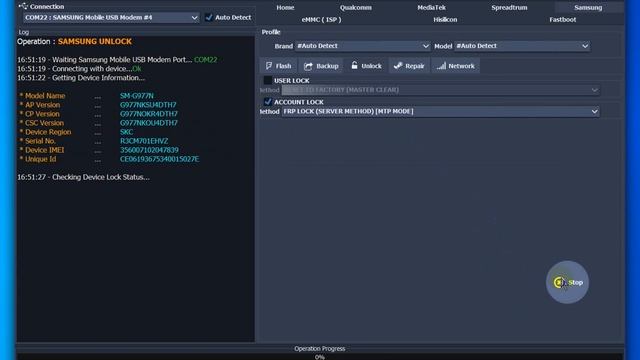Switch to the Spreadtrum tab
640x360 pixels.
[509, 7]
